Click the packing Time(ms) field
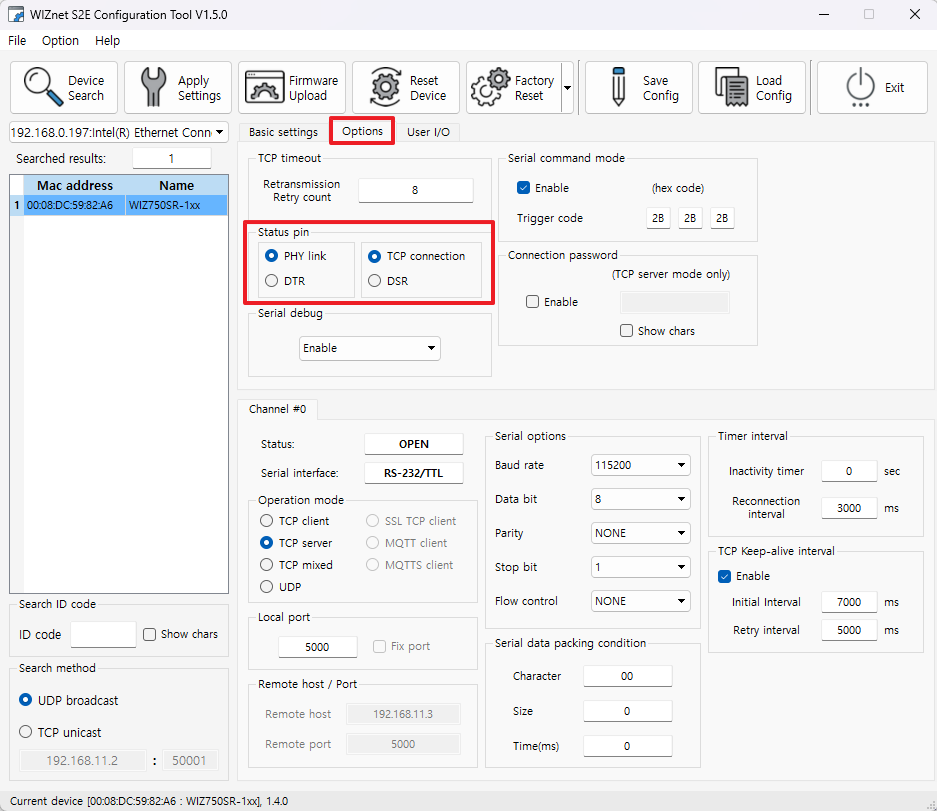 [627, 746]
